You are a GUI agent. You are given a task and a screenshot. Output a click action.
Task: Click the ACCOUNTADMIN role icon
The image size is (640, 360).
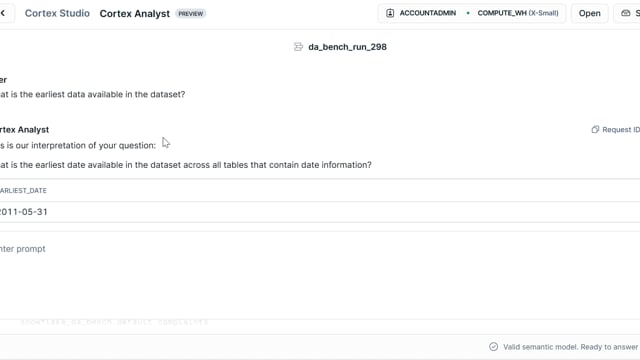[390, 13]
